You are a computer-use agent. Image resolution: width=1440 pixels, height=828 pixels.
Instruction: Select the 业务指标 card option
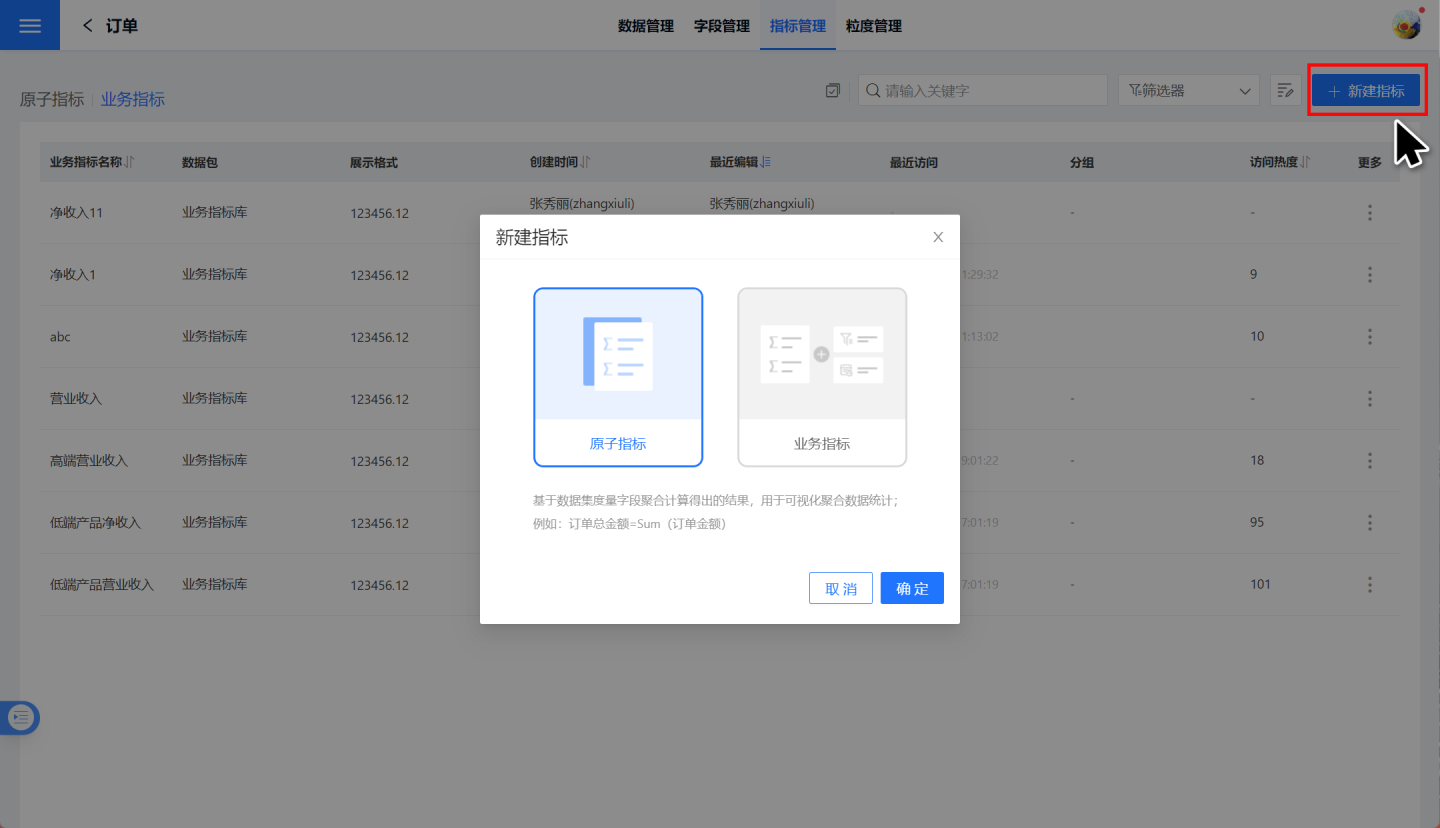(x=822, y=377)
